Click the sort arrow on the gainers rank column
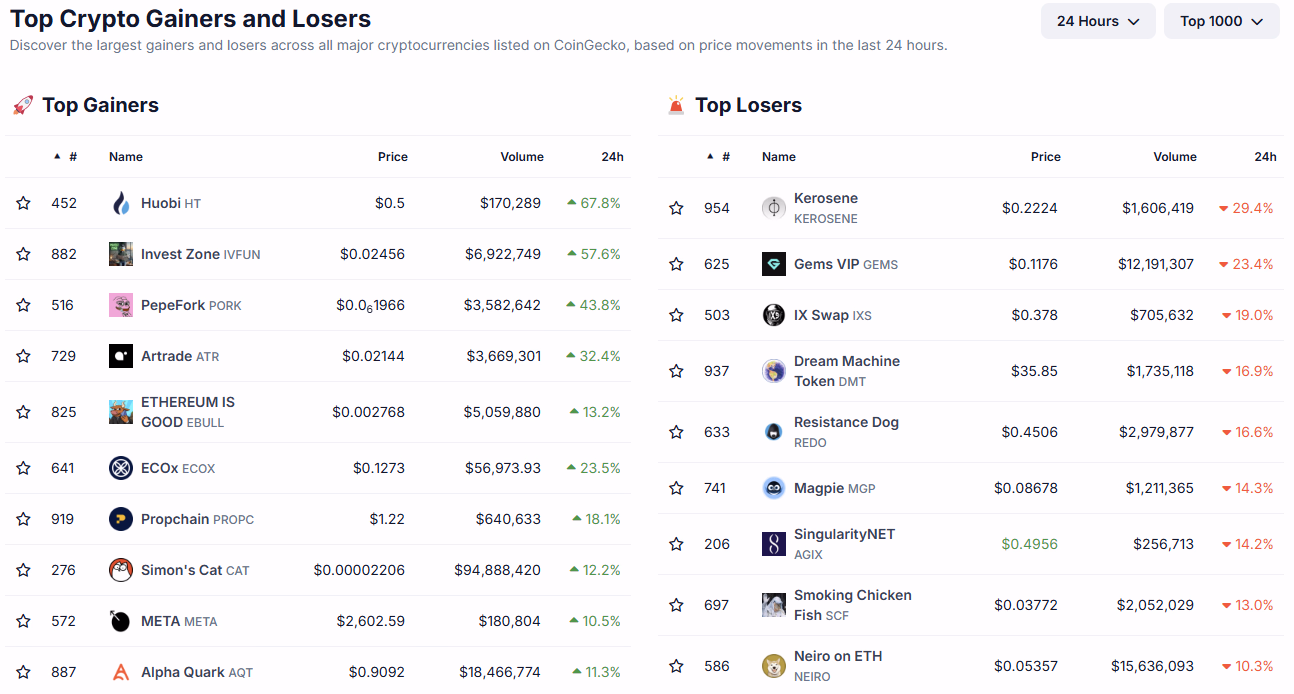 pos(57,156)
